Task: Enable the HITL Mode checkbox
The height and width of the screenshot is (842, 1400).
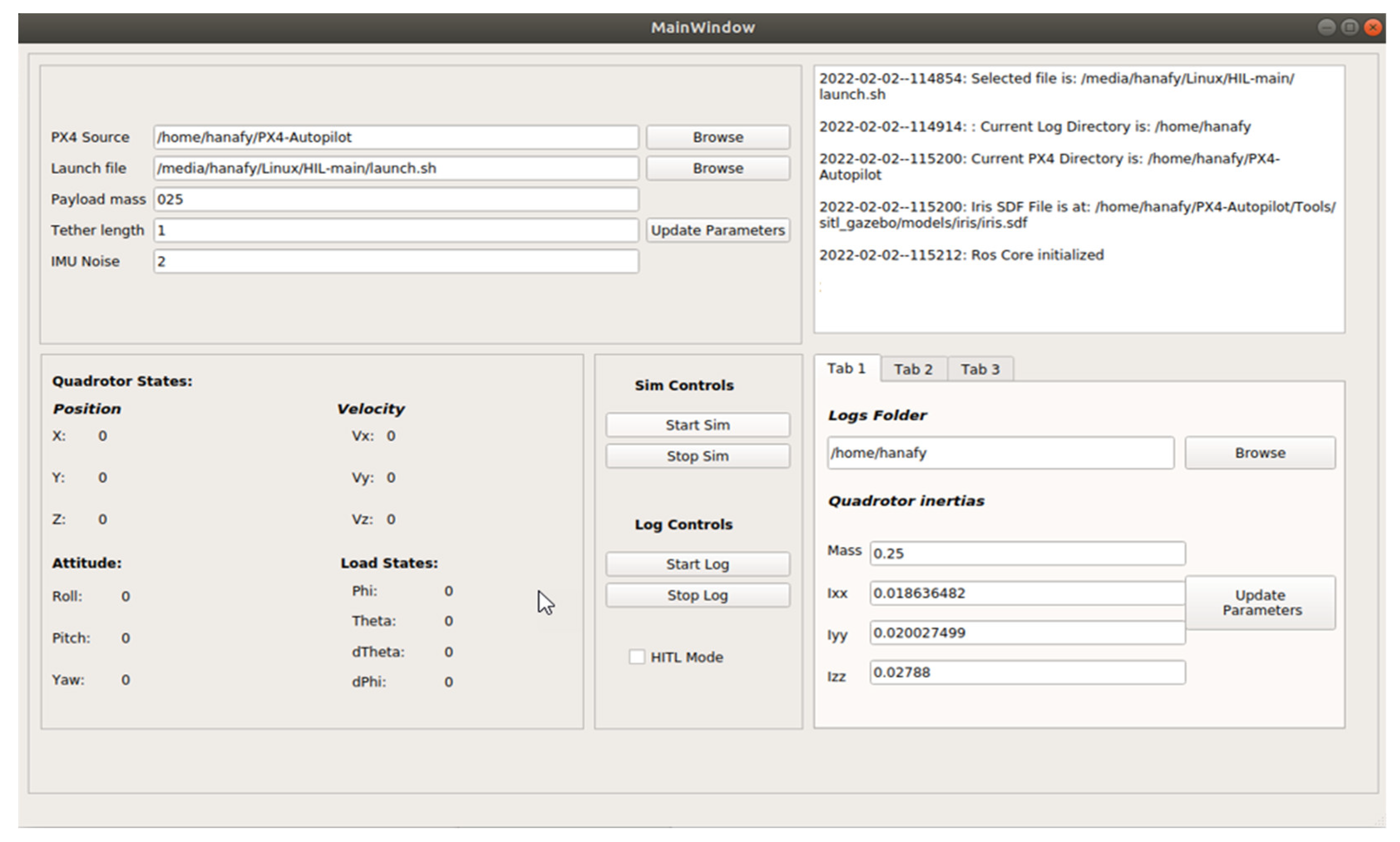Action: (x=636, y=657)
